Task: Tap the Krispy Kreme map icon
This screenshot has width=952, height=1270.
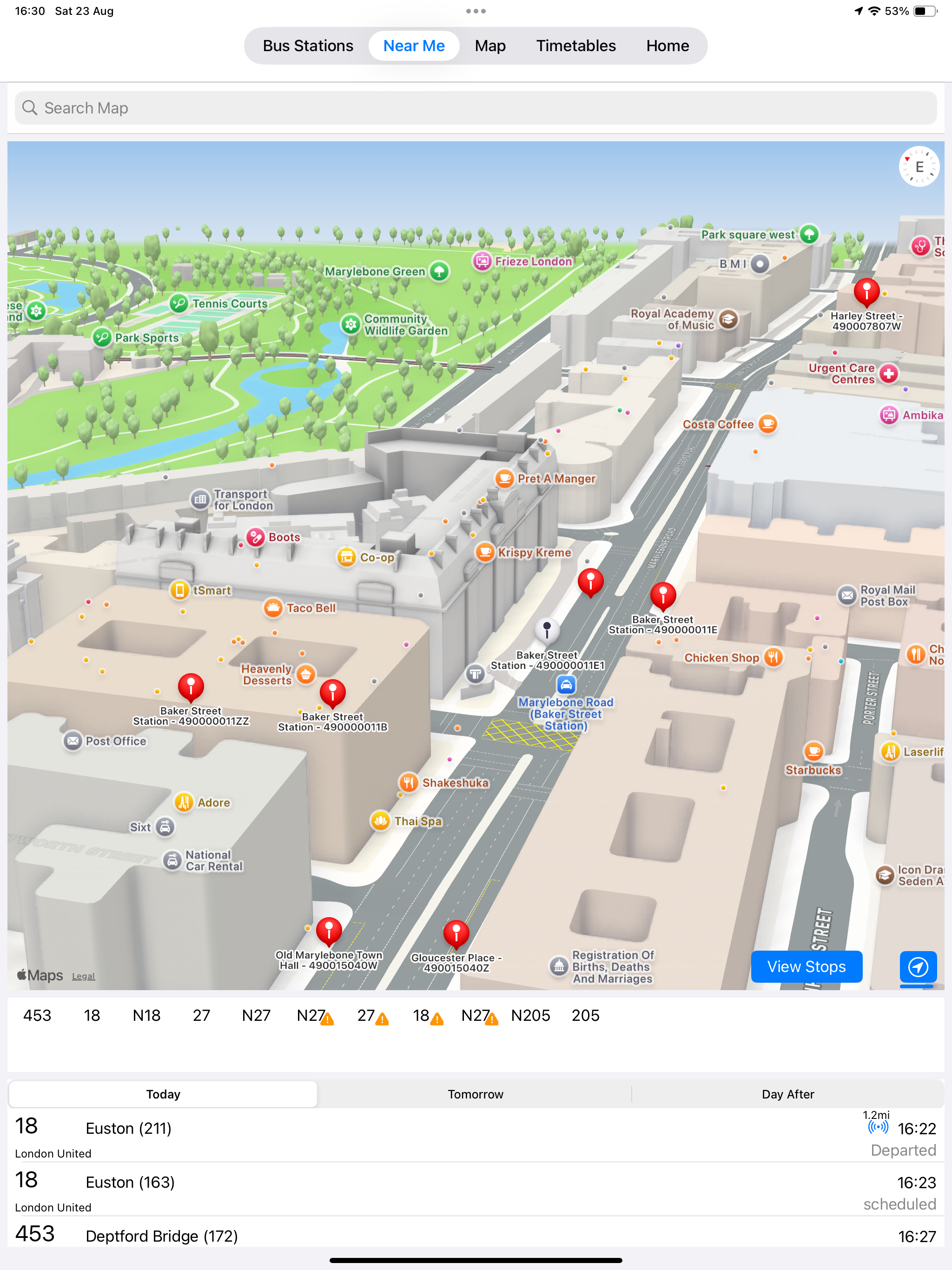Action: pyautogui.click(x=485, y=552)
